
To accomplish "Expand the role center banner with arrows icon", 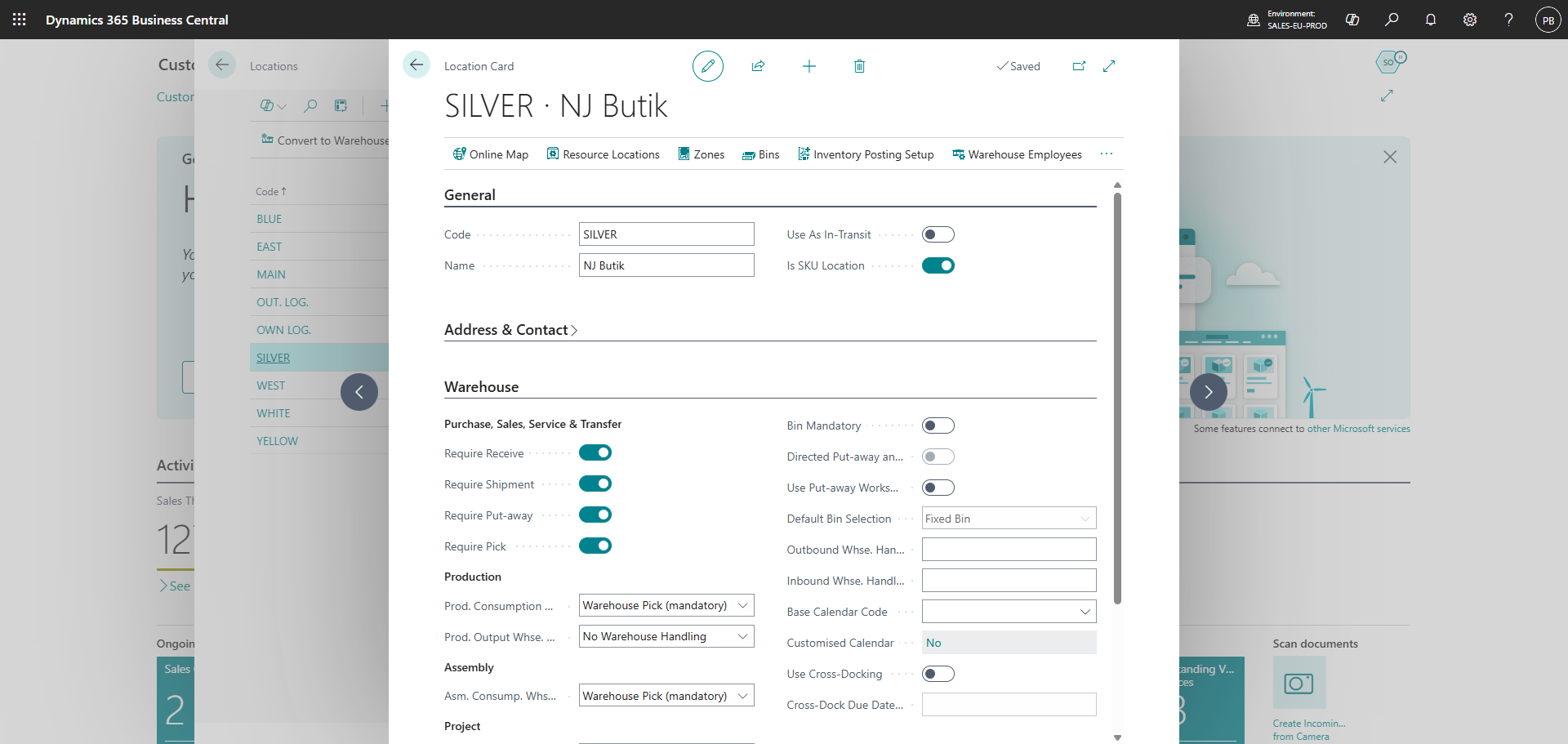I will [x=1387, y=96].
